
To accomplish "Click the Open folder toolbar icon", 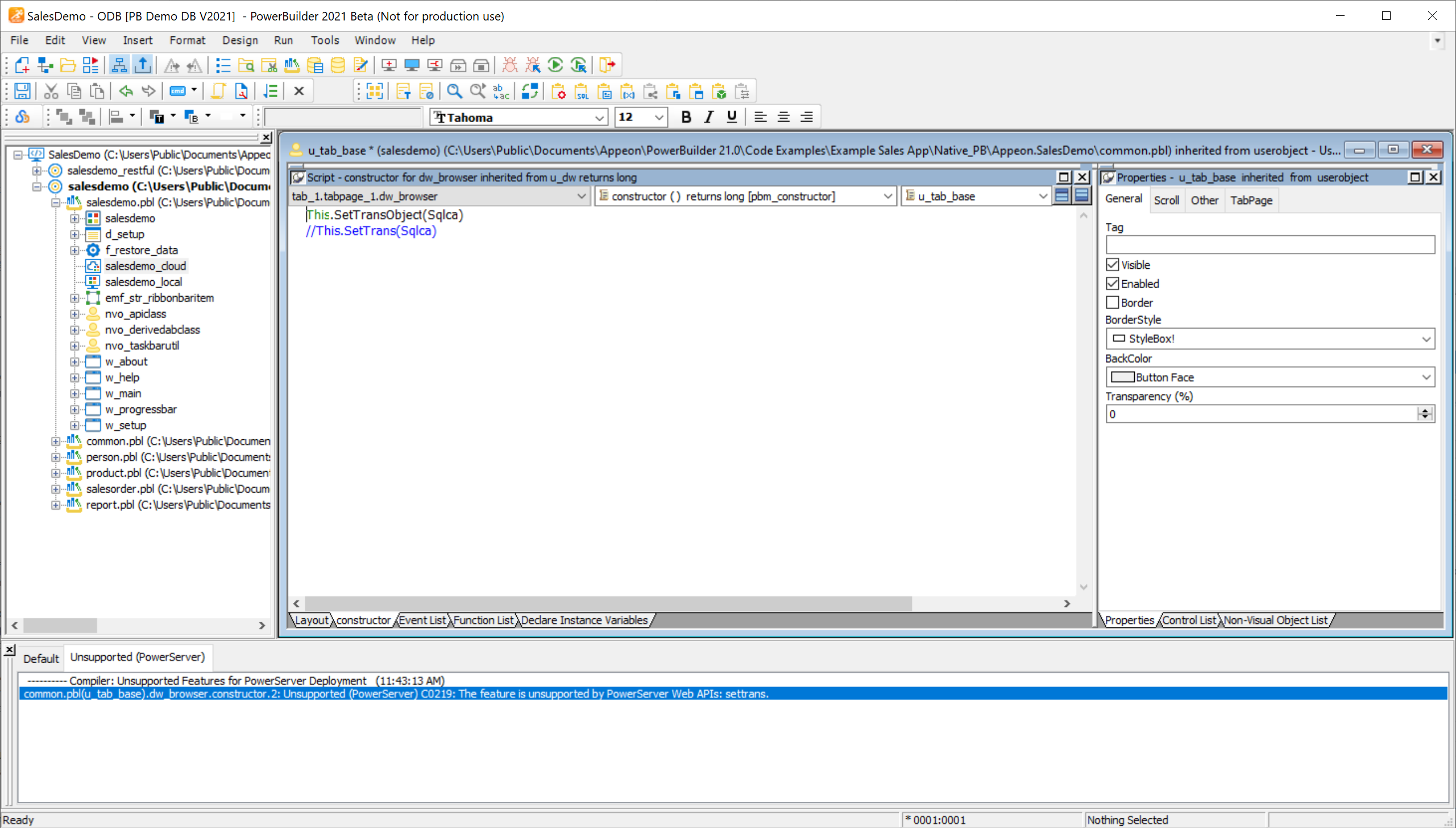I will pos(68,65).
